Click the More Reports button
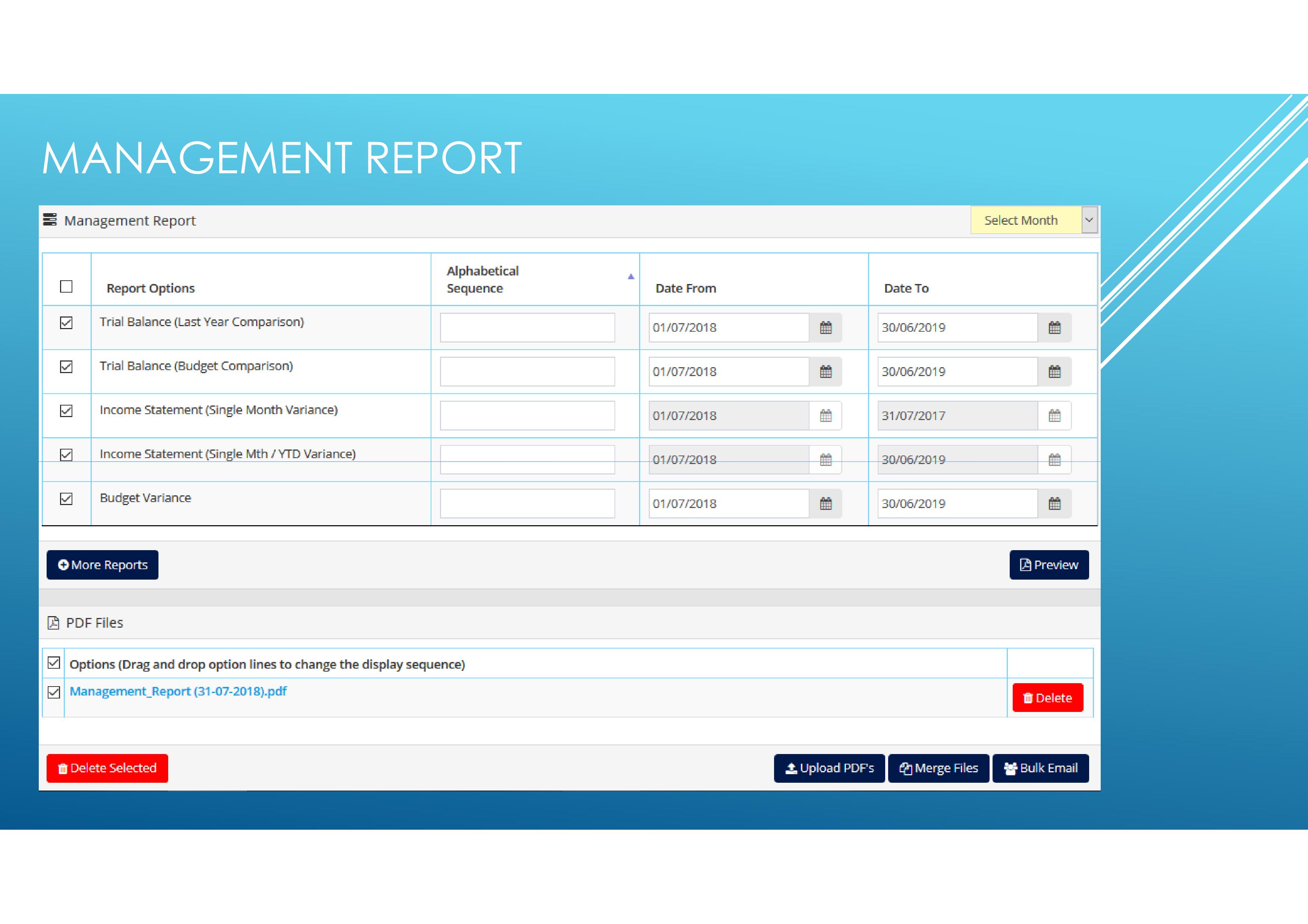This screenshot has width=1308, height=924. tap(103, 565)
